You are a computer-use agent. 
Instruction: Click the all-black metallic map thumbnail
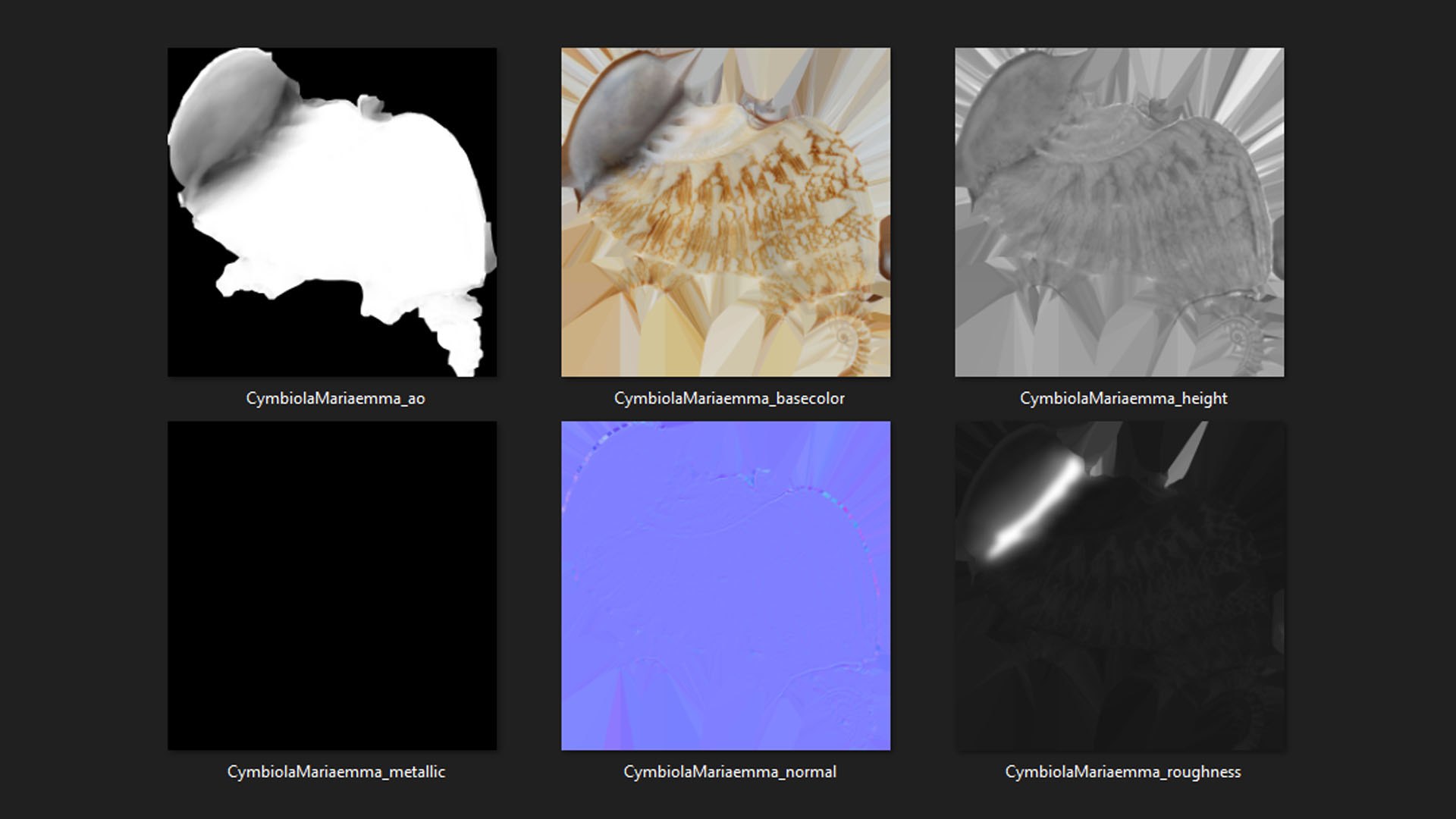331,585
